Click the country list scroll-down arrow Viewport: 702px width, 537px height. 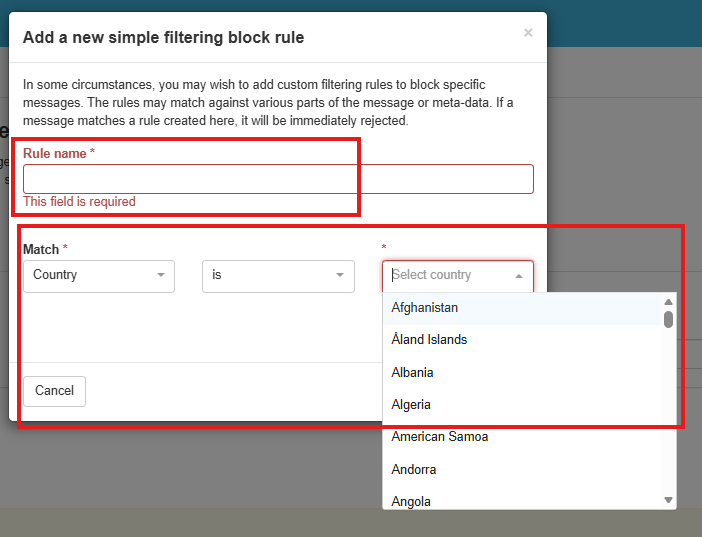(668, 500)
